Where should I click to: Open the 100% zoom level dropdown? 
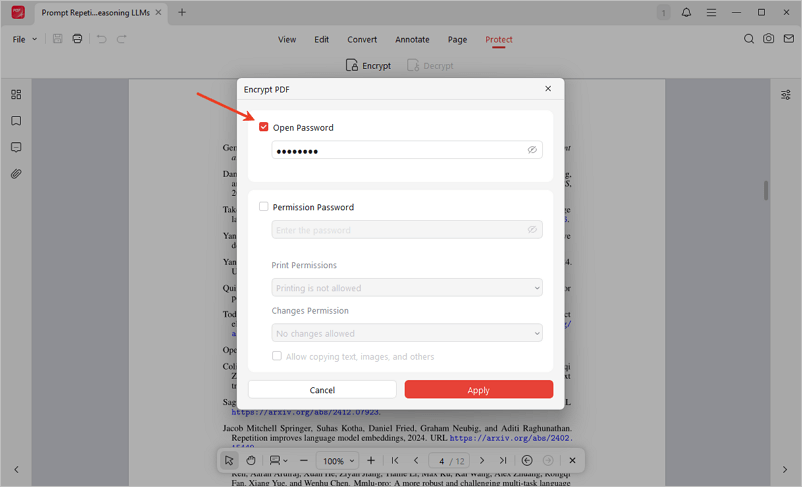tap(337, 461)
